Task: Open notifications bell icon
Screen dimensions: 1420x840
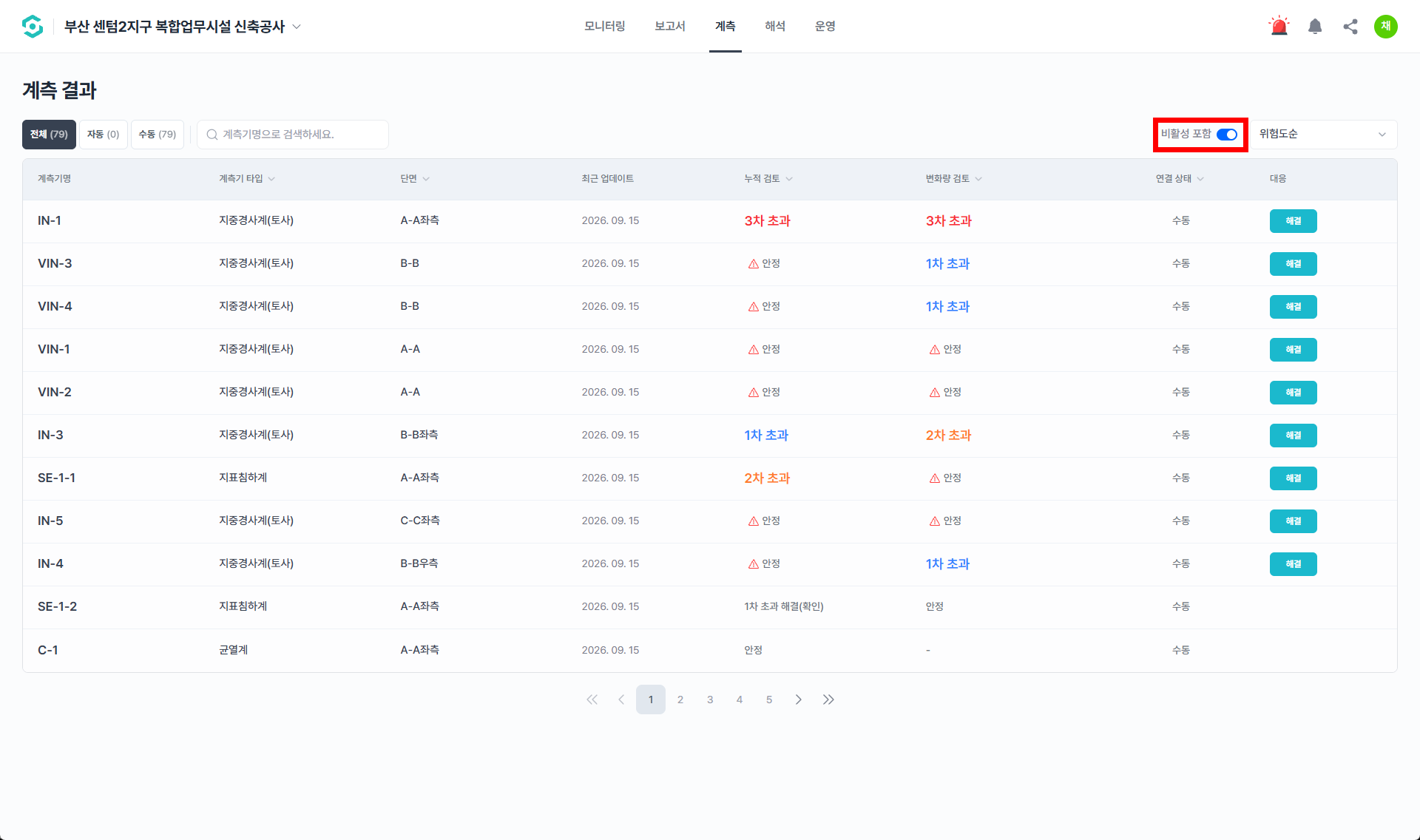Action: (1315, 27)
